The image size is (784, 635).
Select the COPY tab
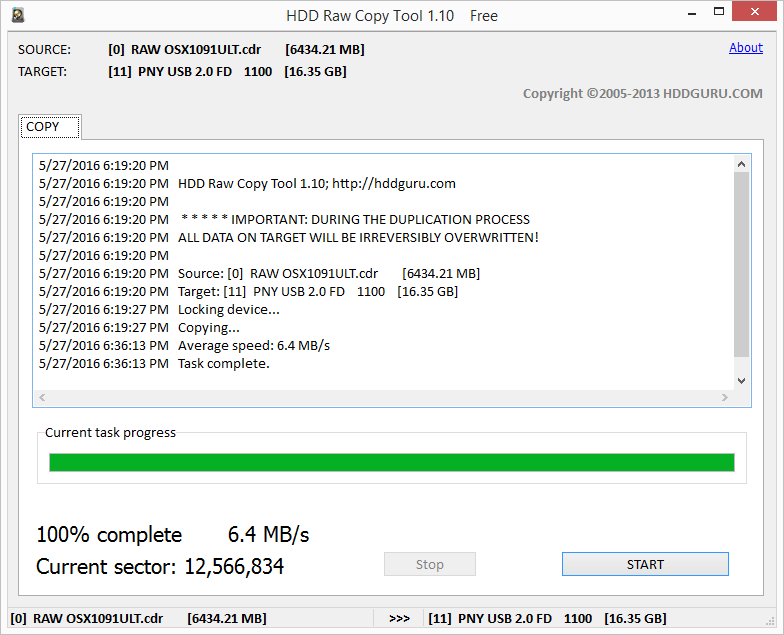point(50,127)
